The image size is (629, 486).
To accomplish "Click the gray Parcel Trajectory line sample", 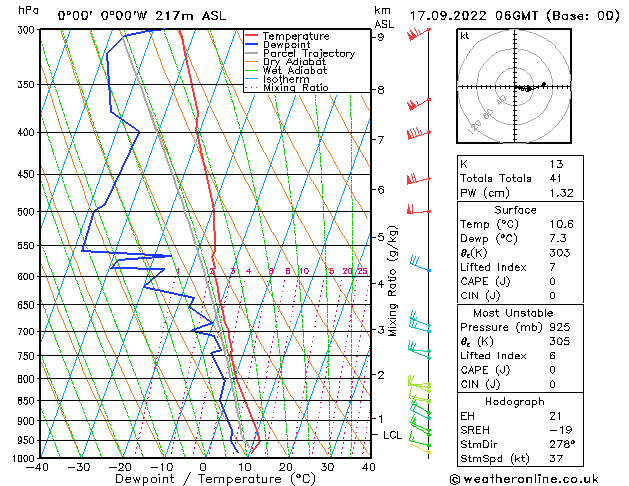I will click(x=252, y=53).
